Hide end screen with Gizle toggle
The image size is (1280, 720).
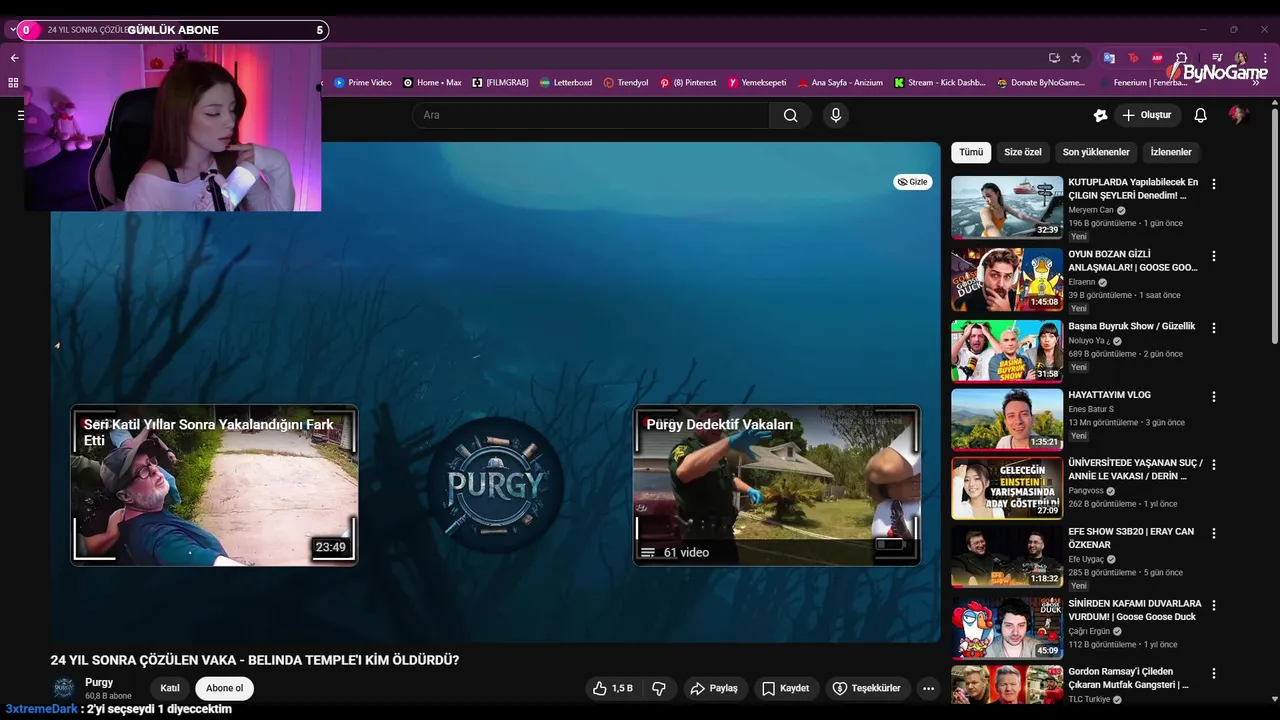[x=913, y=182]
